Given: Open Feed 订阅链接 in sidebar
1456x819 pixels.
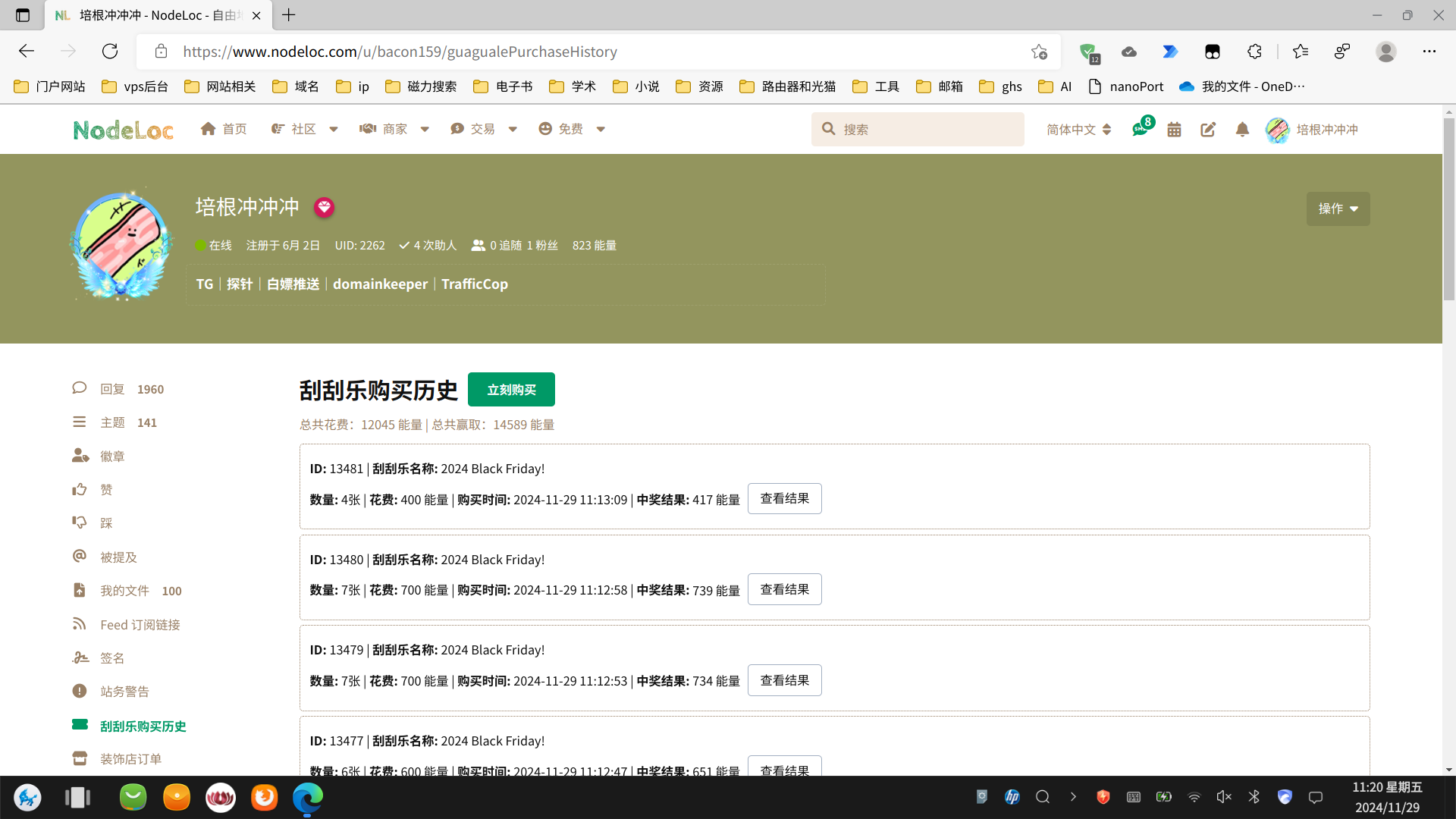Looking at the screenshot, I should pyautogui.click(x=126, y=624).
